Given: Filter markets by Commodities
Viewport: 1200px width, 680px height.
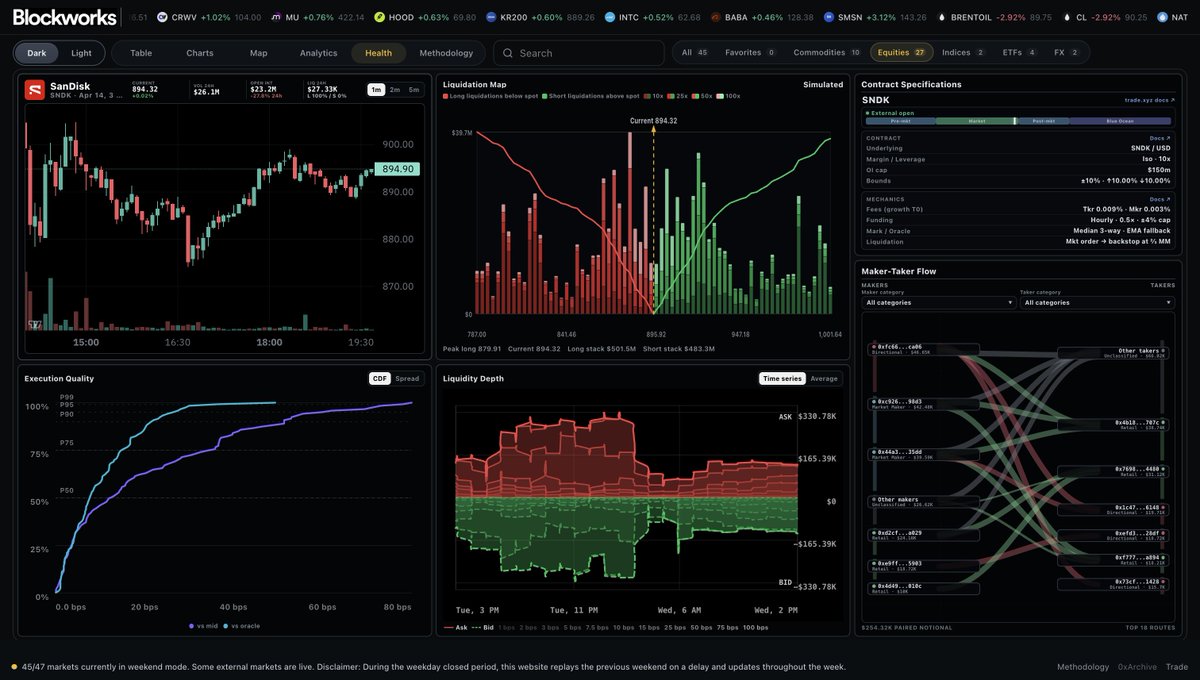Looking at the screenshot, I should (827, 53).
